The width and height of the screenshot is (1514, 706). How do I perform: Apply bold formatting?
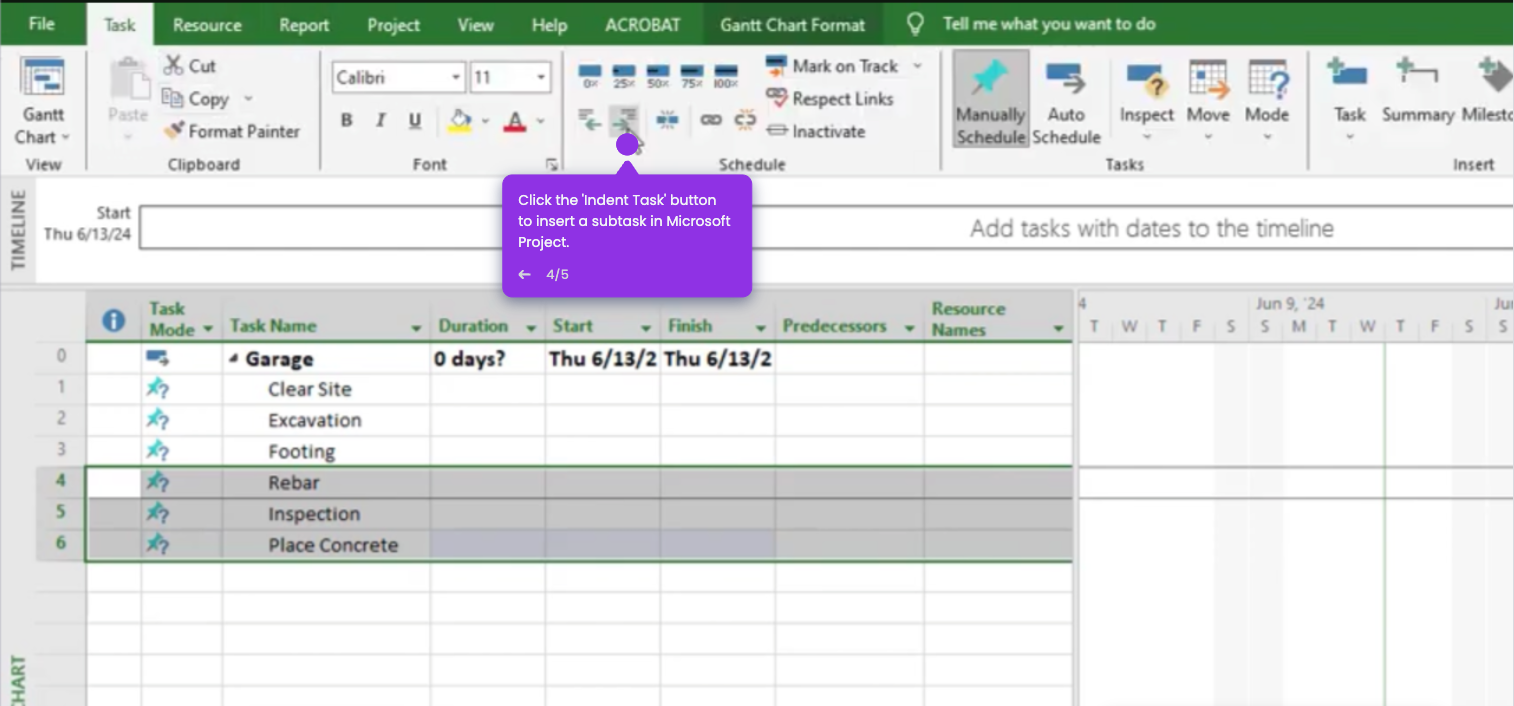tap(347, 121)
